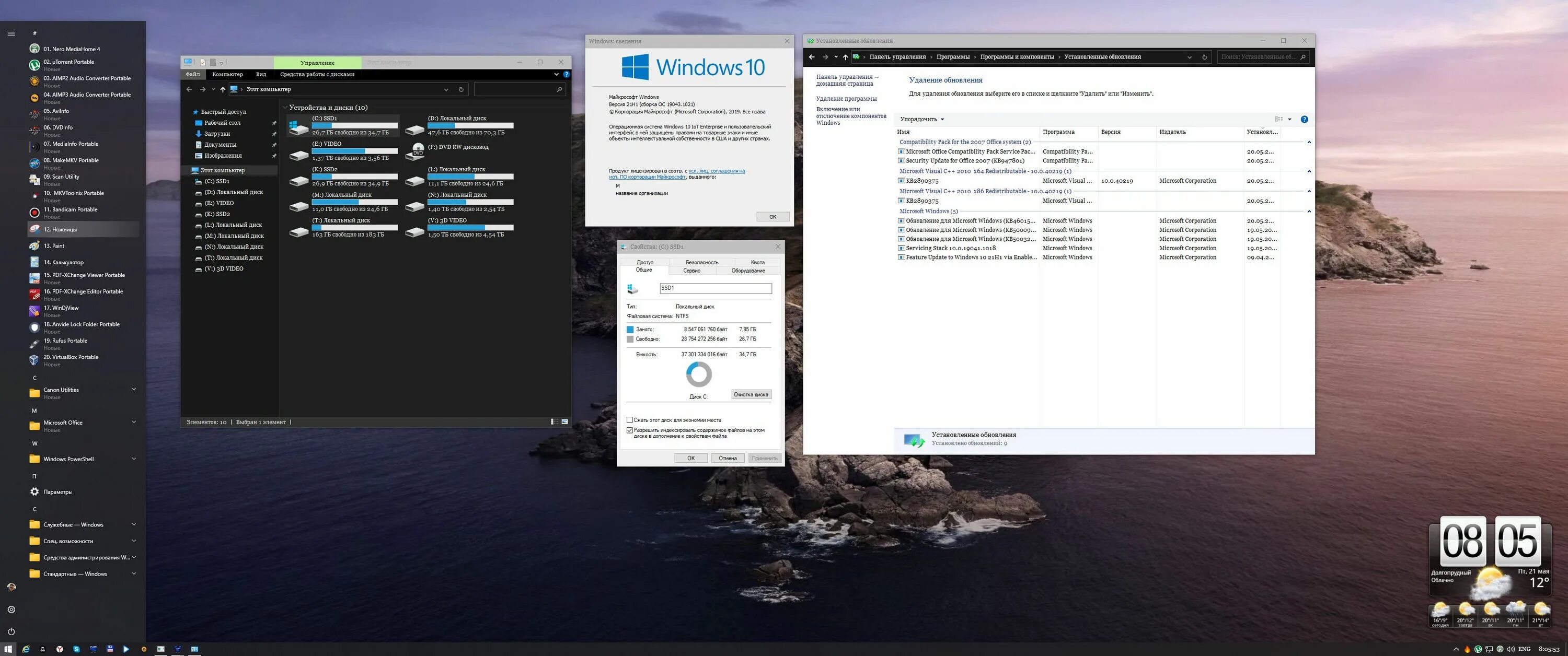Enable 'Сжать этот диск' compression checkbox

(x=630, y=420)
